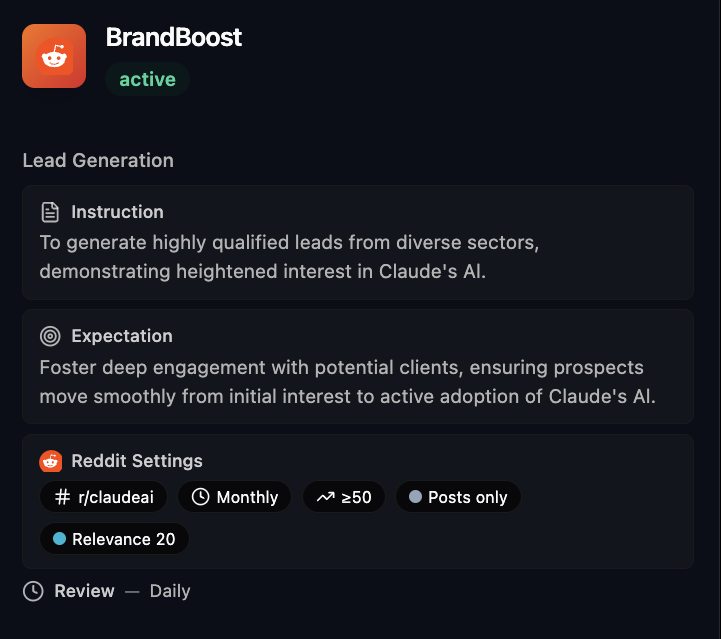Viewport: 721px width, 639px height.
Task: Click the Expectation target icon
Action: [x=50, y=336]
